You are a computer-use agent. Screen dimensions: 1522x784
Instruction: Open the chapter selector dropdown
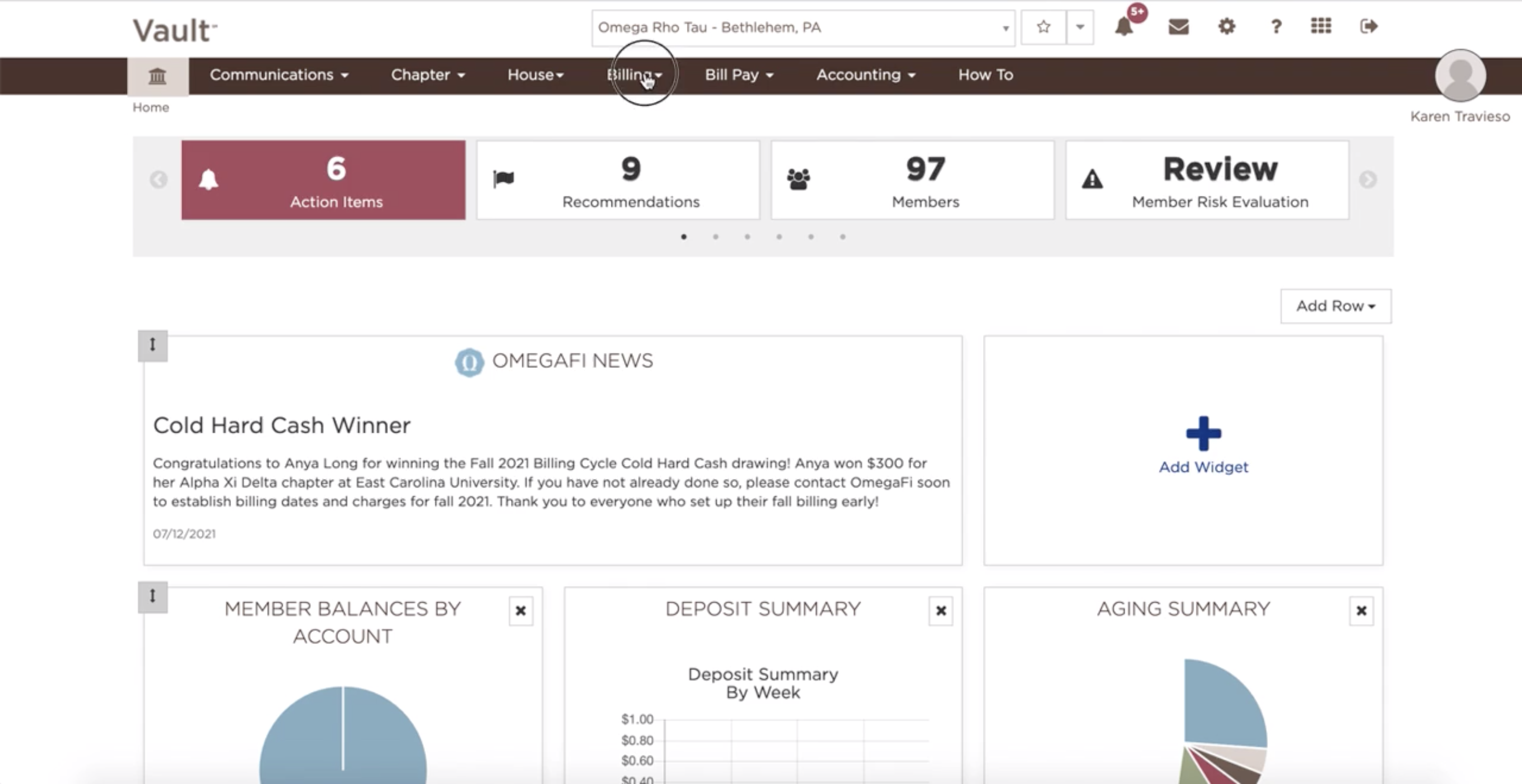802,28
